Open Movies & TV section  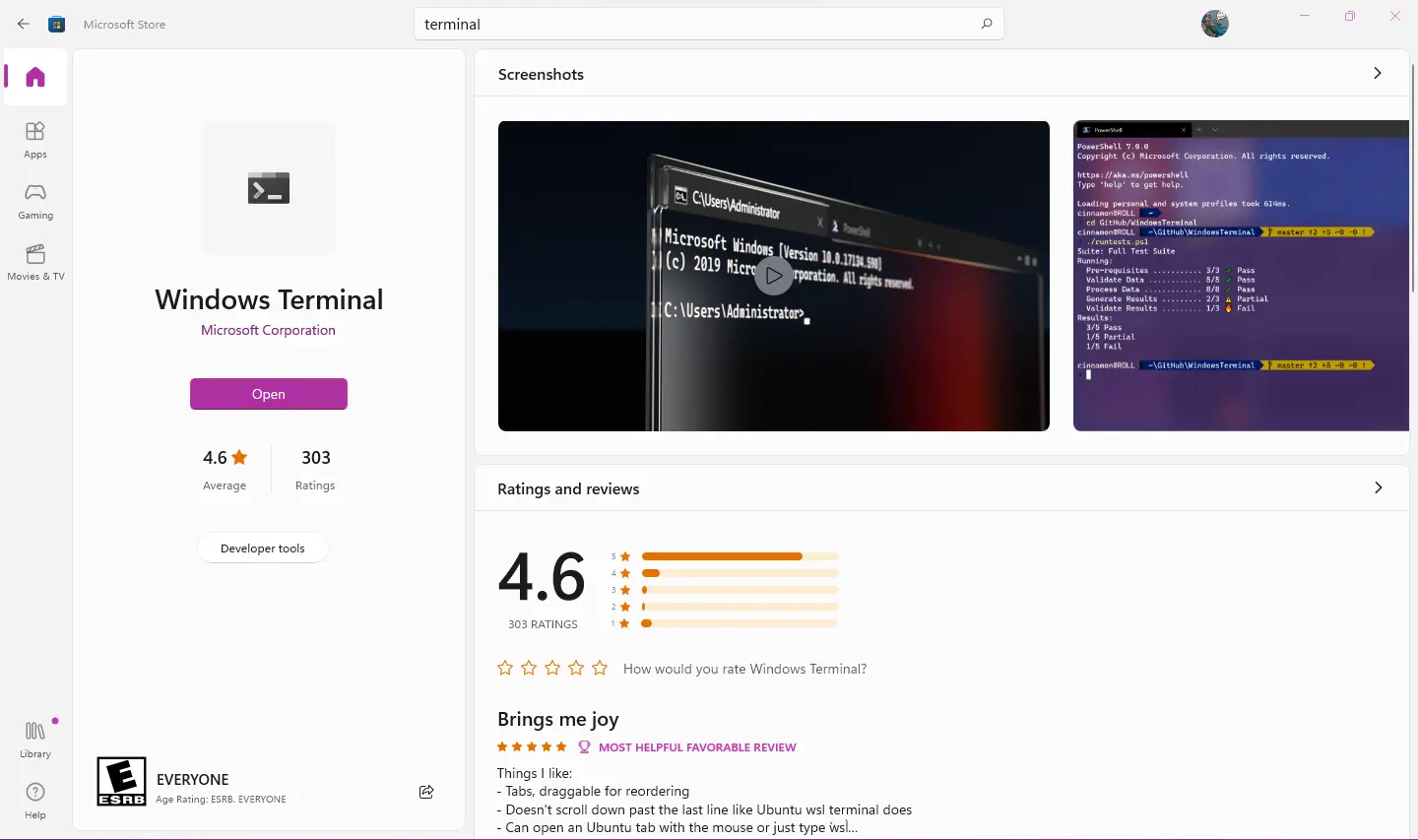35,262
